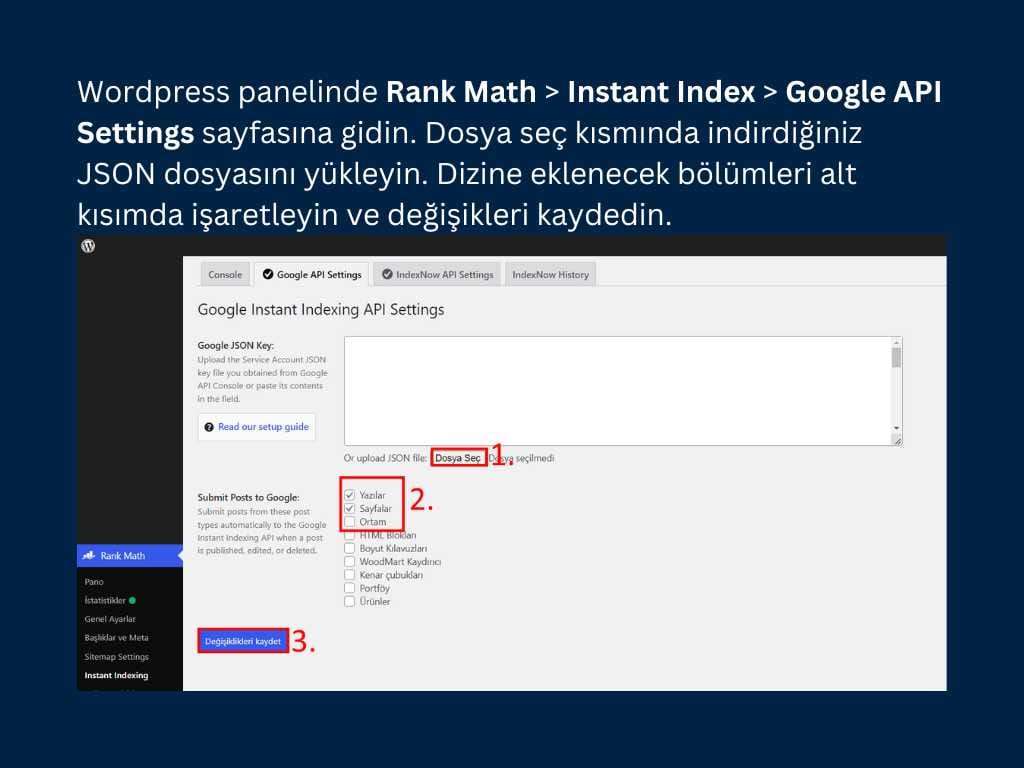This screenshot has width=1024, height=768.
Task: Open the Rank Math sidebar menu
Action: click(130, 556)
